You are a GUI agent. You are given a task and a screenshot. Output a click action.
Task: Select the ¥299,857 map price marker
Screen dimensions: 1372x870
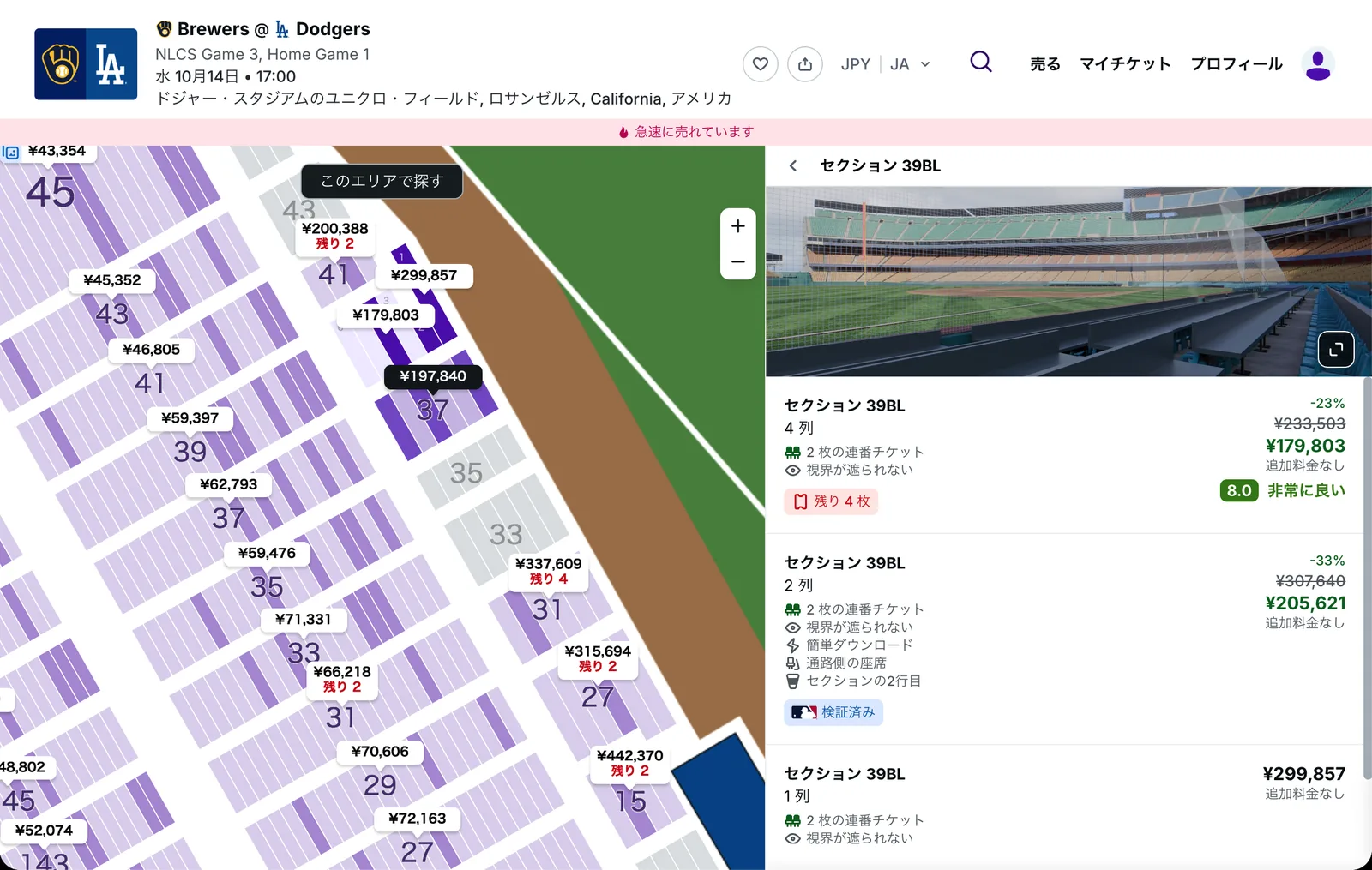tap(424, 275)
